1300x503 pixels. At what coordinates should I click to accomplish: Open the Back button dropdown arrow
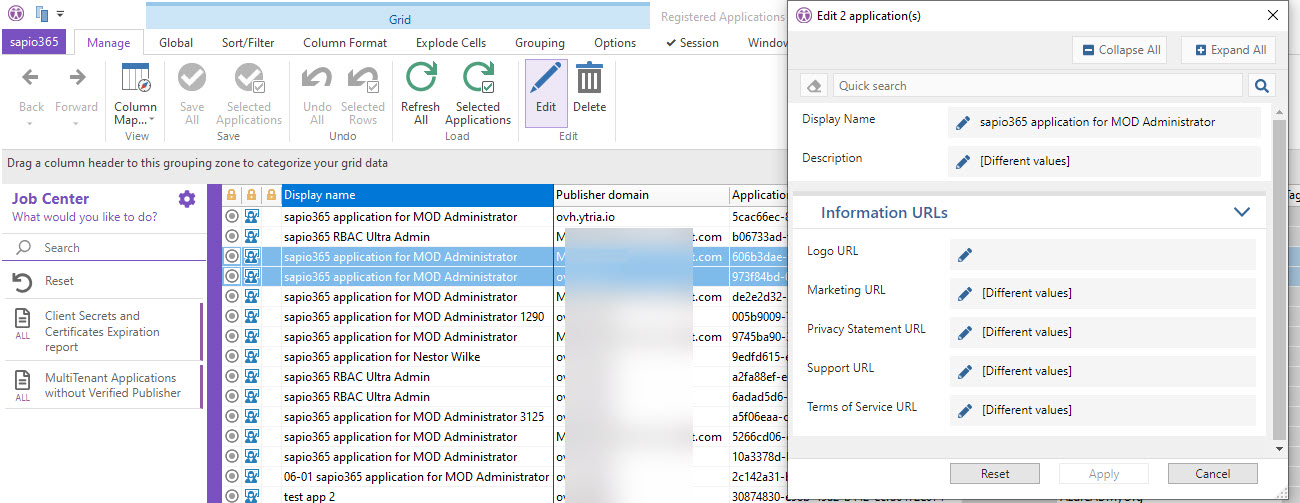point(31,123)
